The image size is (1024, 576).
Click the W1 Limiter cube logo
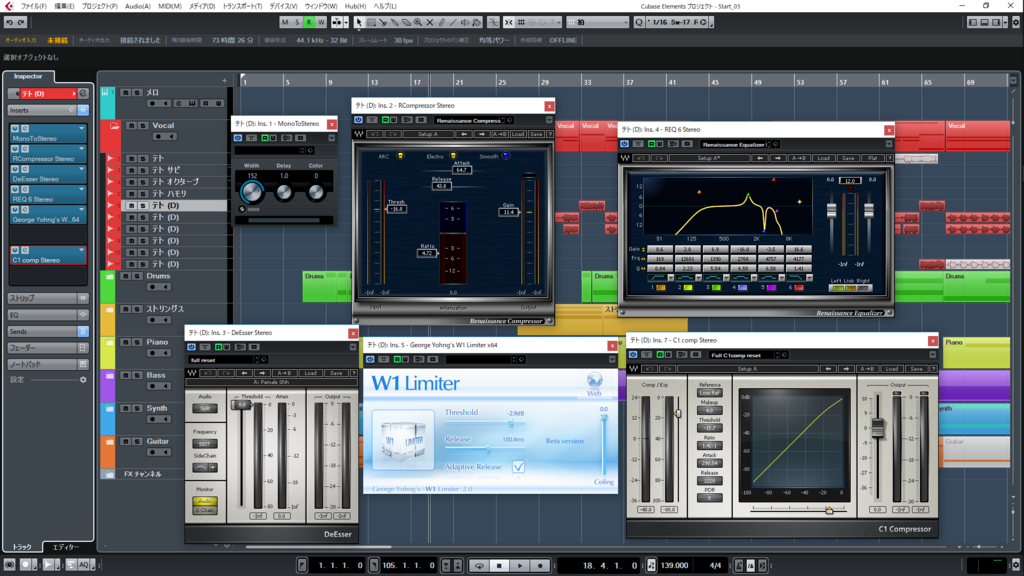403,441
